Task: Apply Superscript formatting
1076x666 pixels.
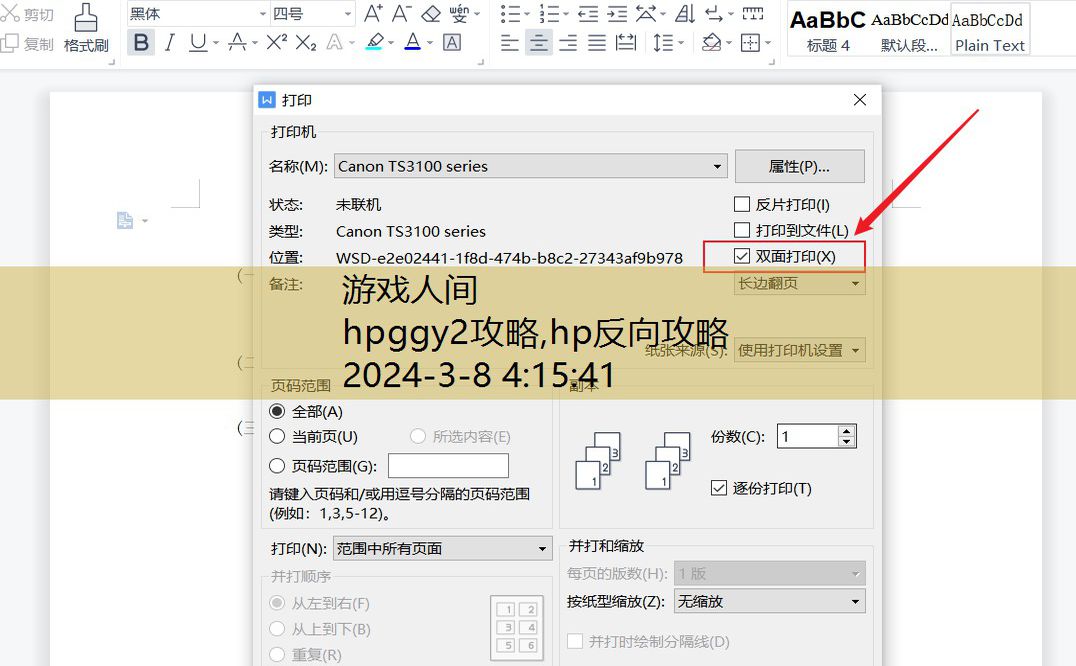Action: (x=276, y=43)
